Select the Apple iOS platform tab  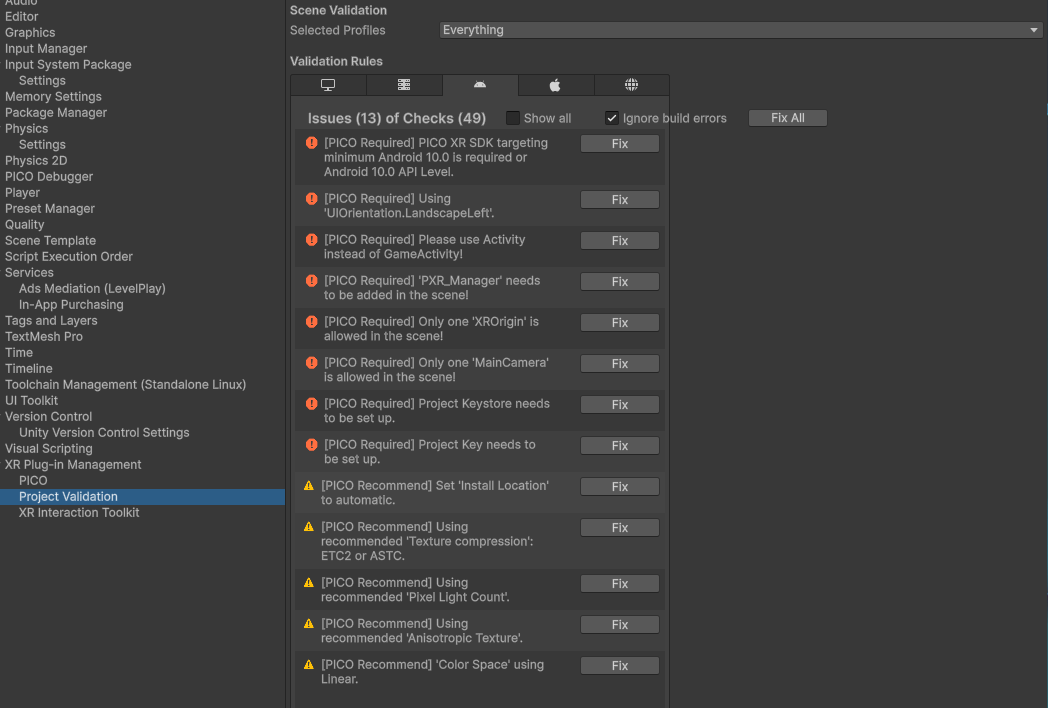pyautogui.click(x=555, y=85)
